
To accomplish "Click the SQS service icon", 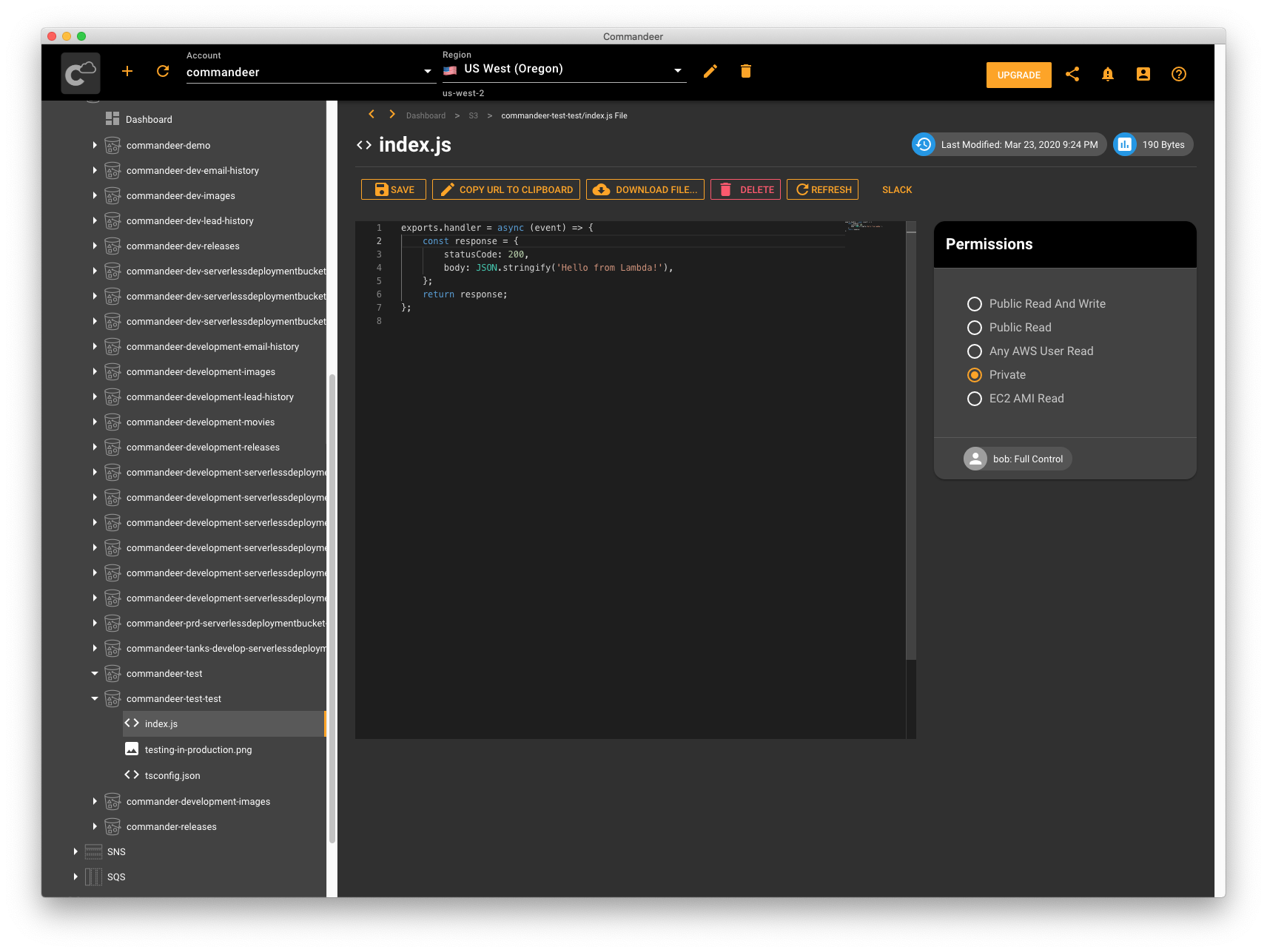I will point(94,877).
